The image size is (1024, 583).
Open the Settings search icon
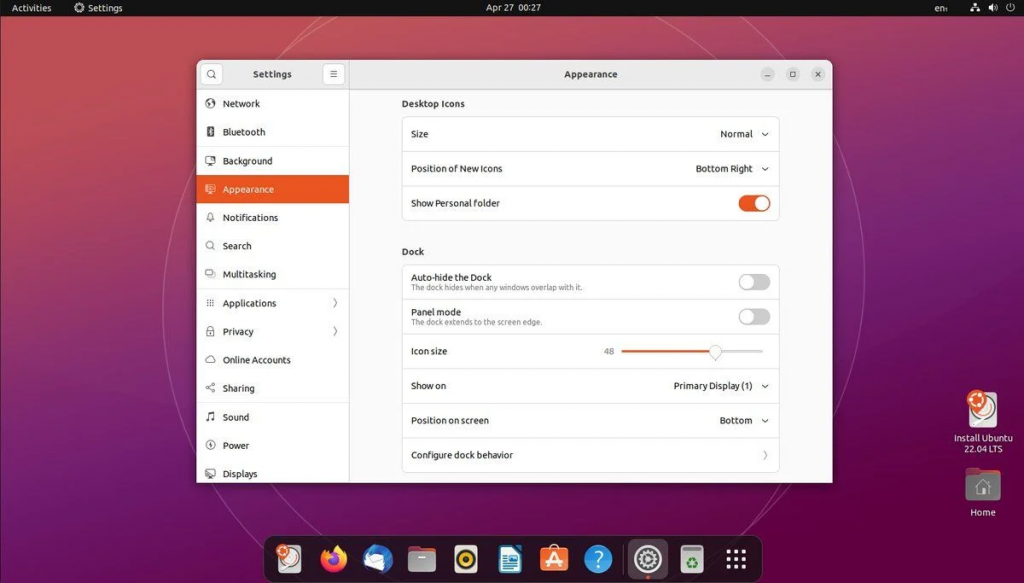(212, 74)
